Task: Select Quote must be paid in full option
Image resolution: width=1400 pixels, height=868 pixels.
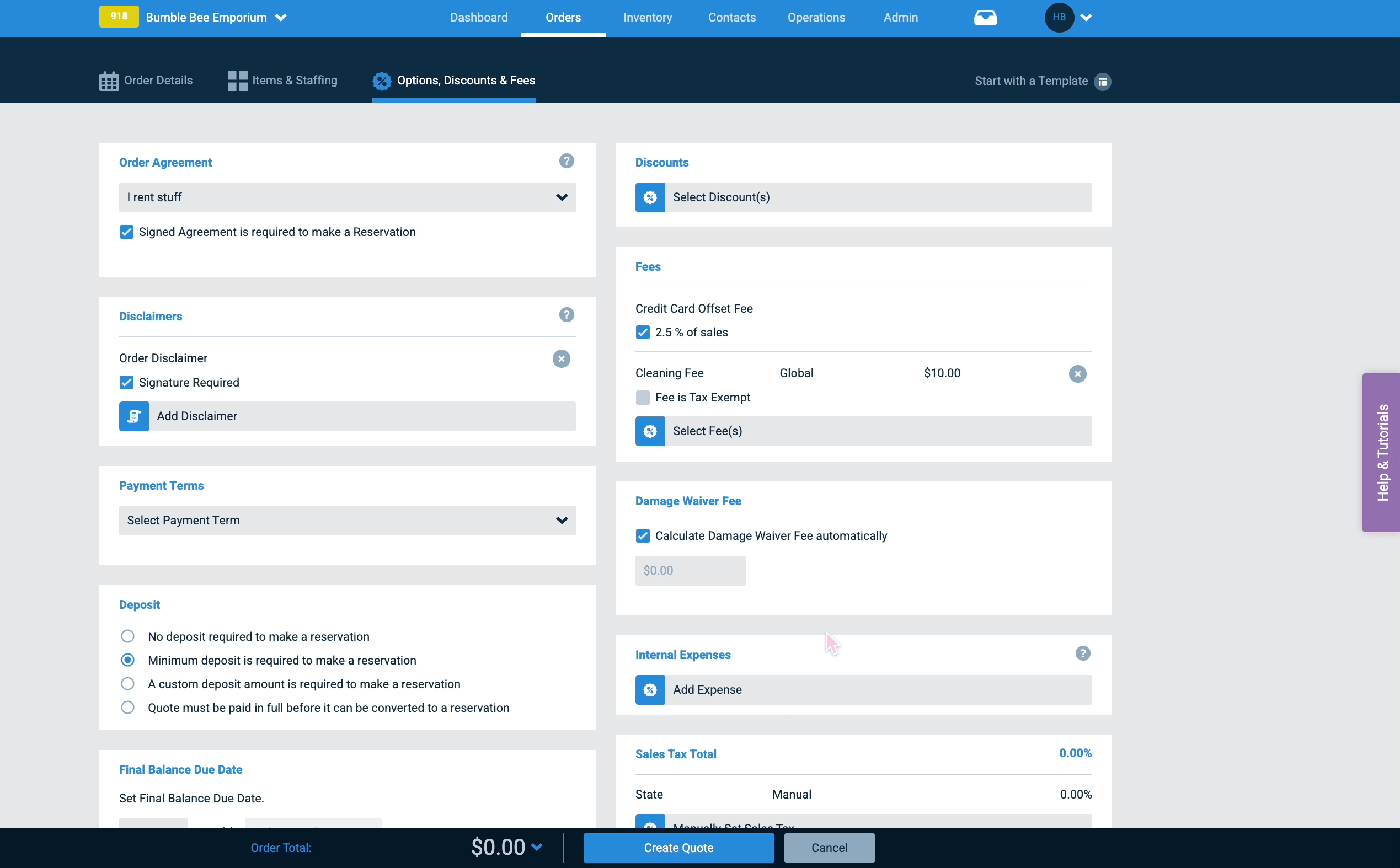Action: click(127, 708)
